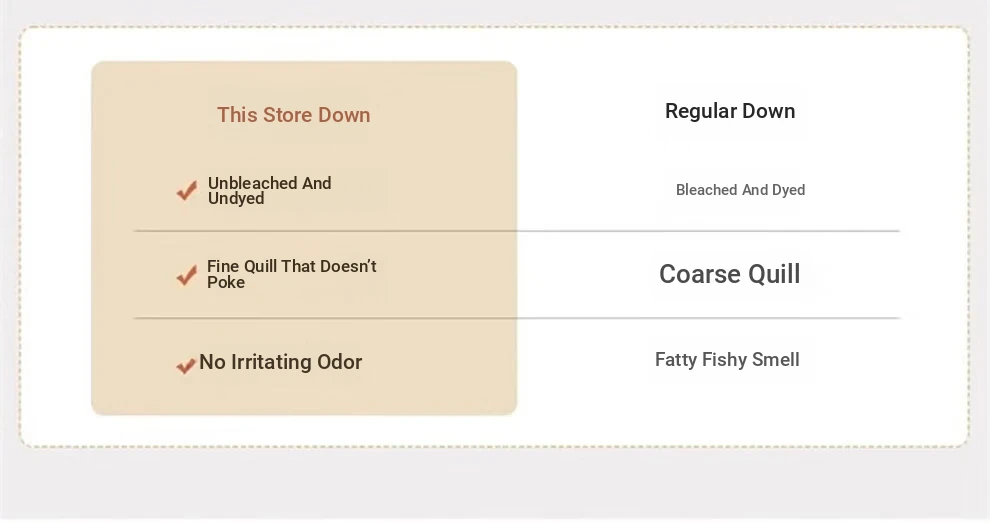
Task: Click the This Store Down heading
Action: [x=293, y=115]
